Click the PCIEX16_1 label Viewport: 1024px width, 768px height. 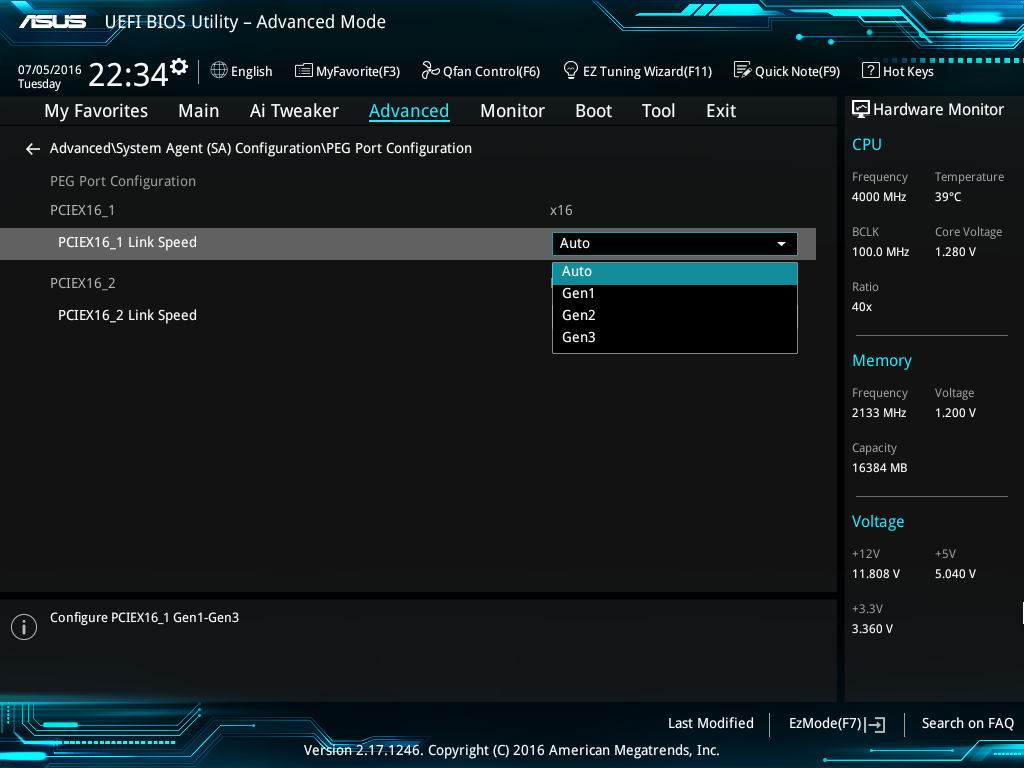pyautogui.click(x=82, y=210)
